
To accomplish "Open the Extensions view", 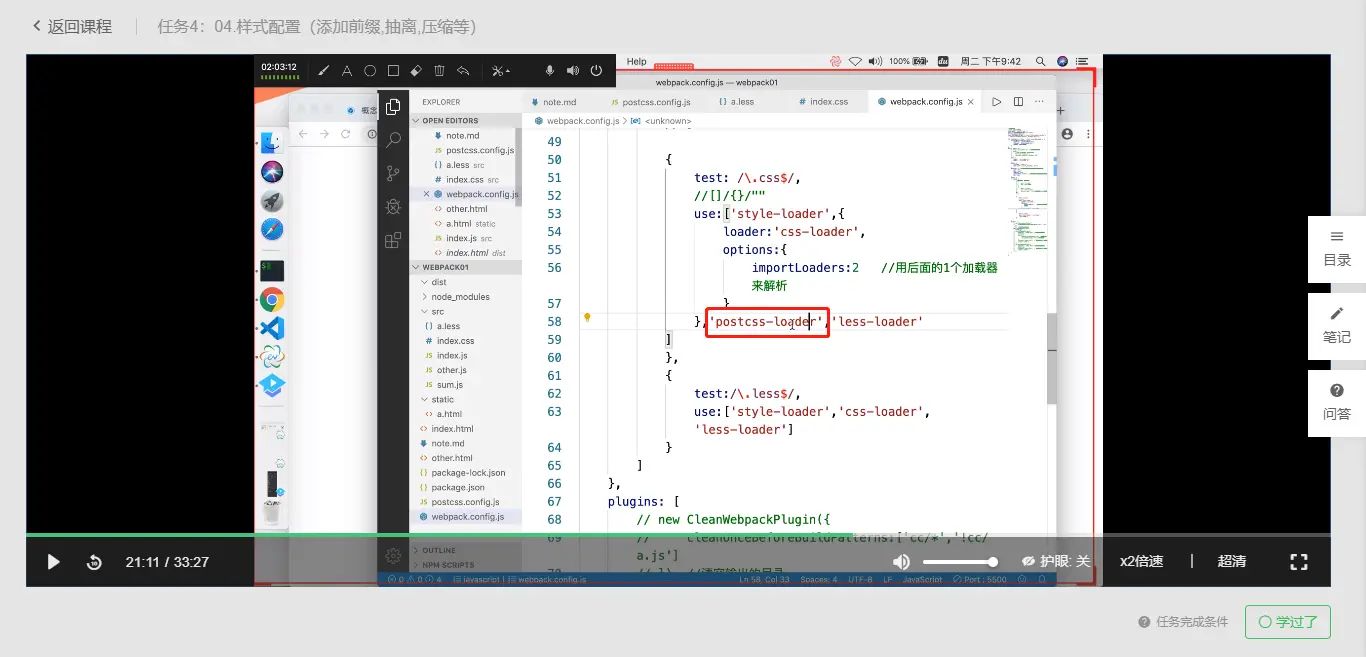I will pyautogui.click(x=393, y=240).
